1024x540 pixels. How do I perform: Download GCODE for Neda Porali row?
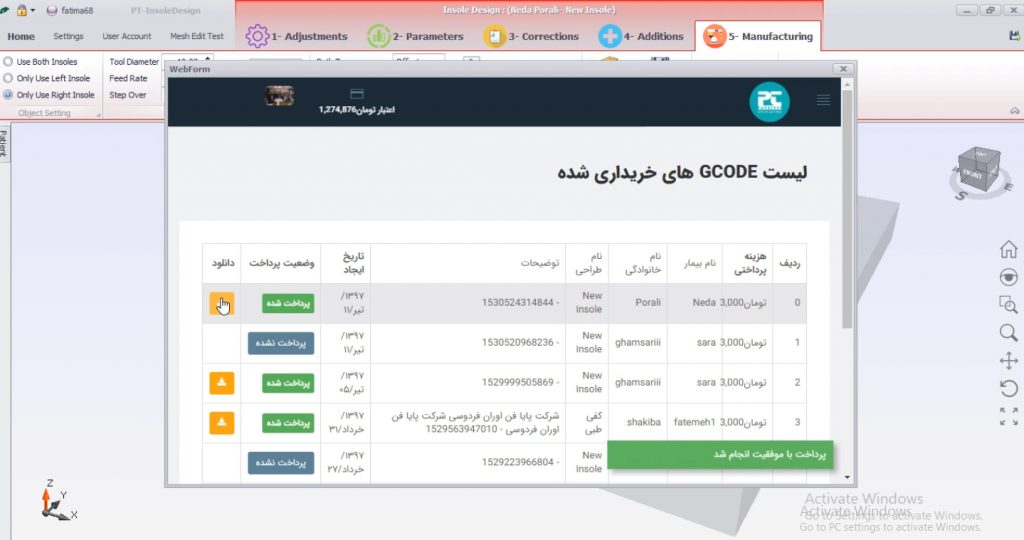tap(221, 304)
